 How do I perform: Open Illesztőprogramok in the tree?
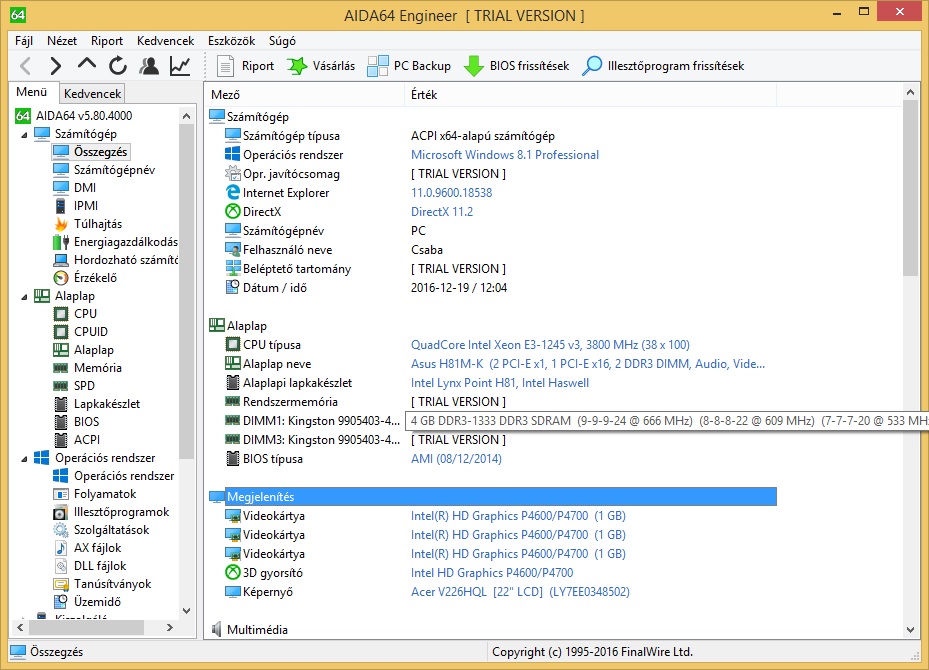coord(121,512)
